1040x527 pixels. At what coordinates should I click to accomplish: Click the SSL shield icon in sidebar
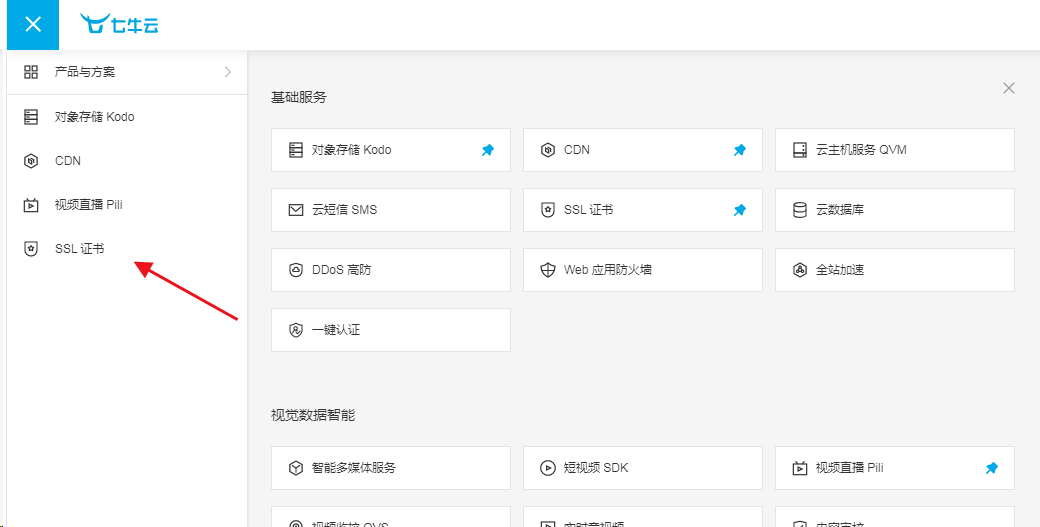31,249
